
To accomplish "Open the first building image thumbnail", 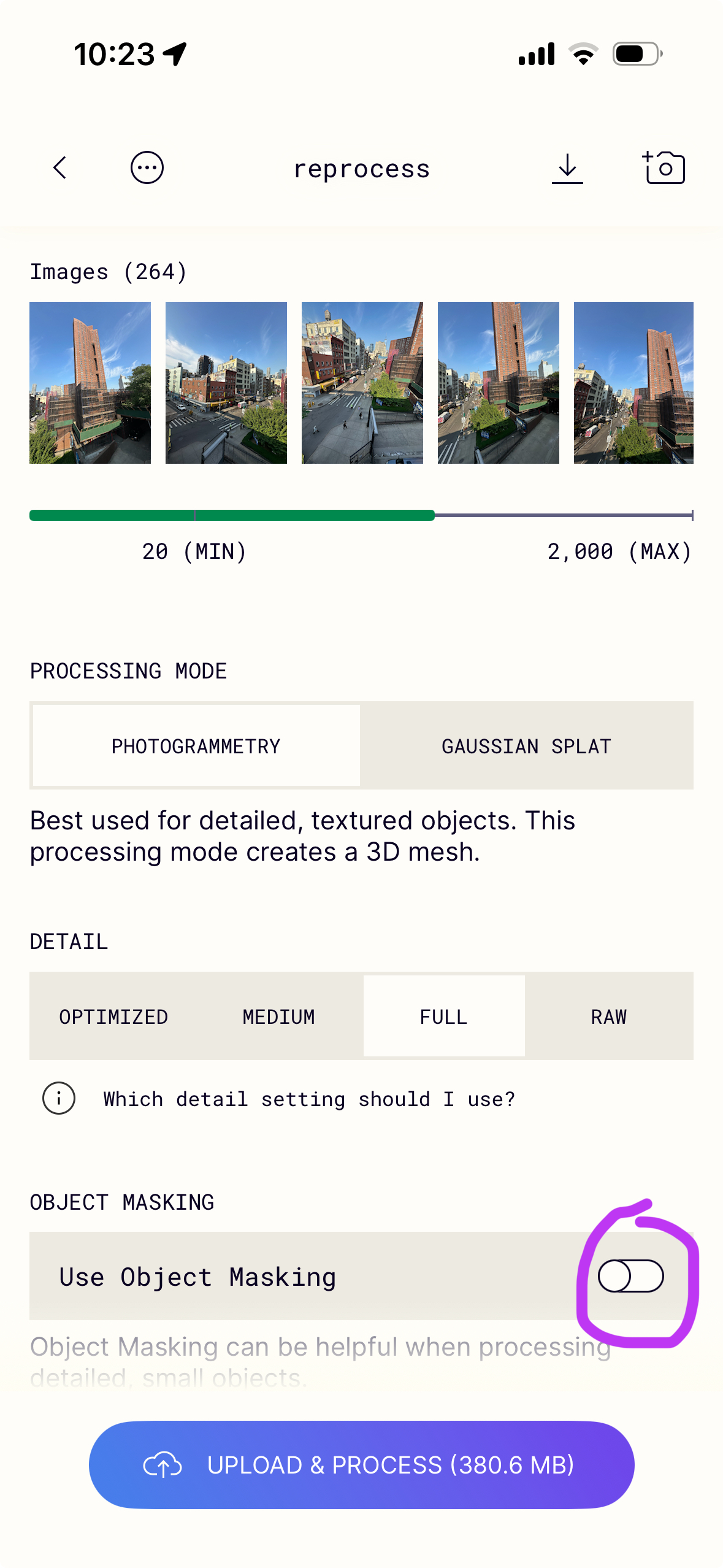I will click(90, 382).
